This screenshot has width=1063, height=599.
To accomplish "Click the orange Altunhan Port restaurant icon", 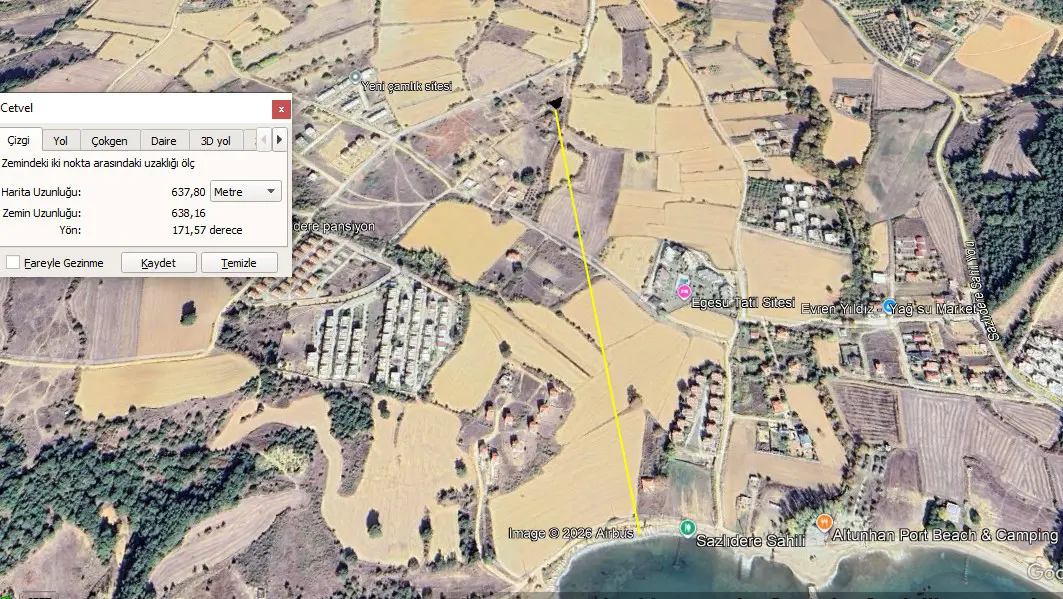I will pos(824,522).
